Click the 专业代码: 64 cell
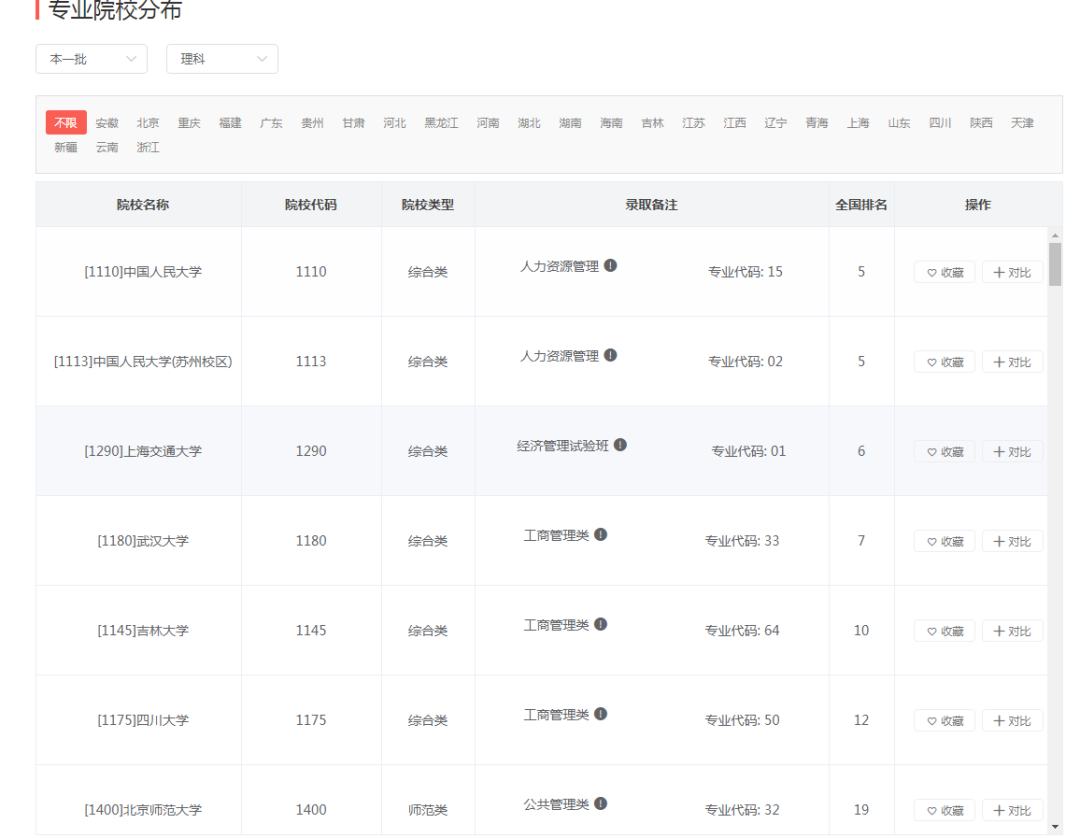This screenshot has height=838, width=1080. coord(742,631)
